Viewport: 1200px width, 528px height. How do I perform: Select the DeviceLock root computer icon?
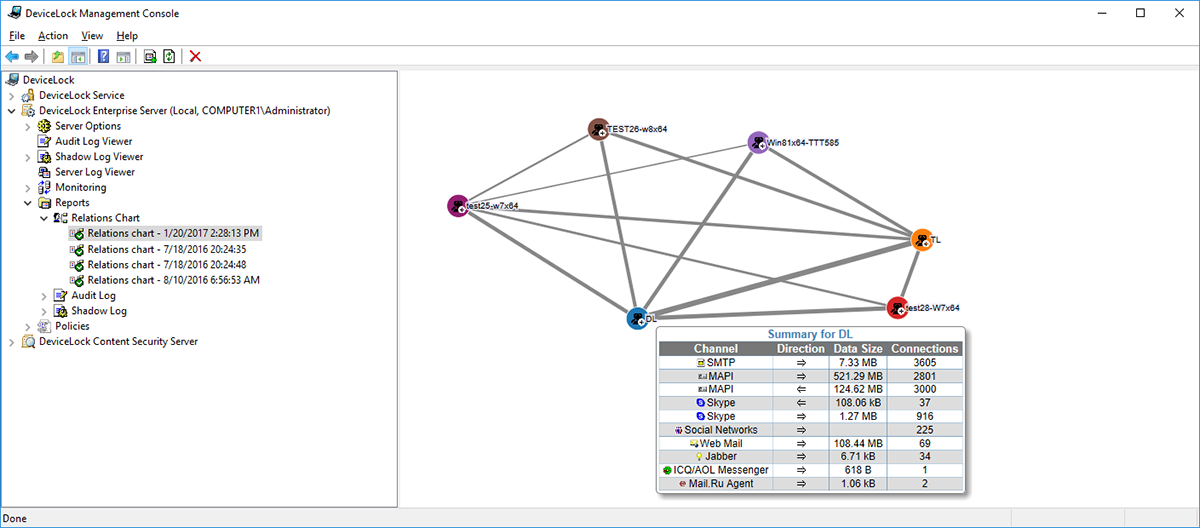tap(12, 79)
